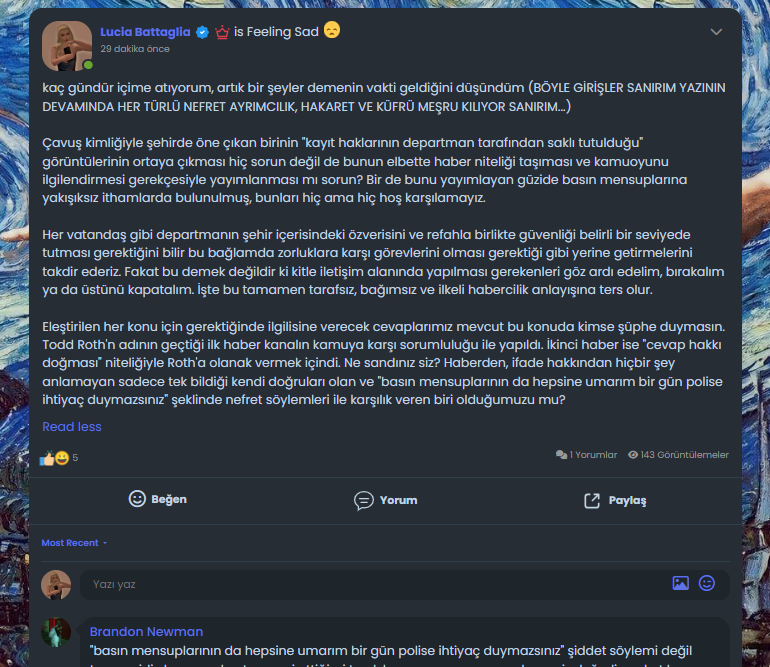Expand the Most Recent sort dropdown
Image resolution: width=770 pixels, height=667 pixels.
click(x=74, y=543)
